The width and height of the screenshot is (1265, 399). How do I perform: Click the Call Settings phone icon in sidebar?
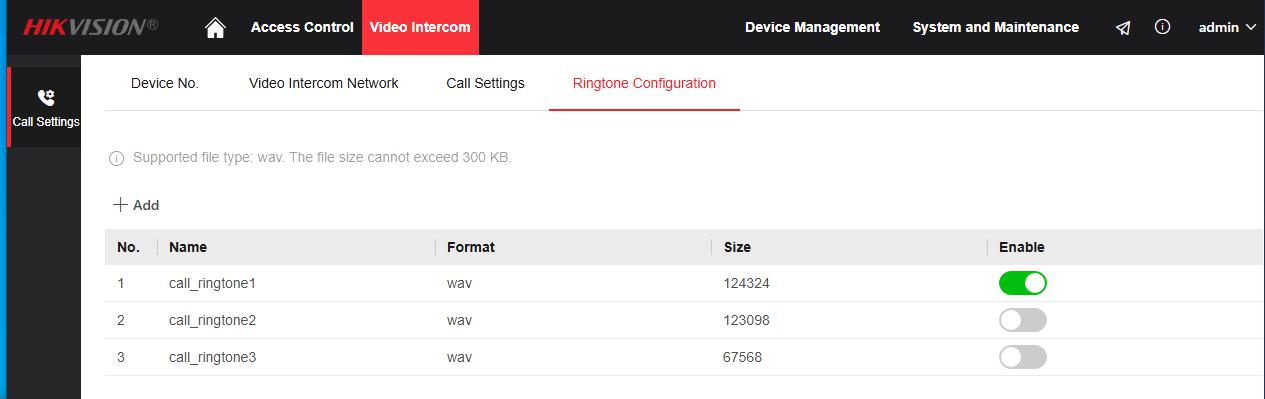tap(46, 98)
